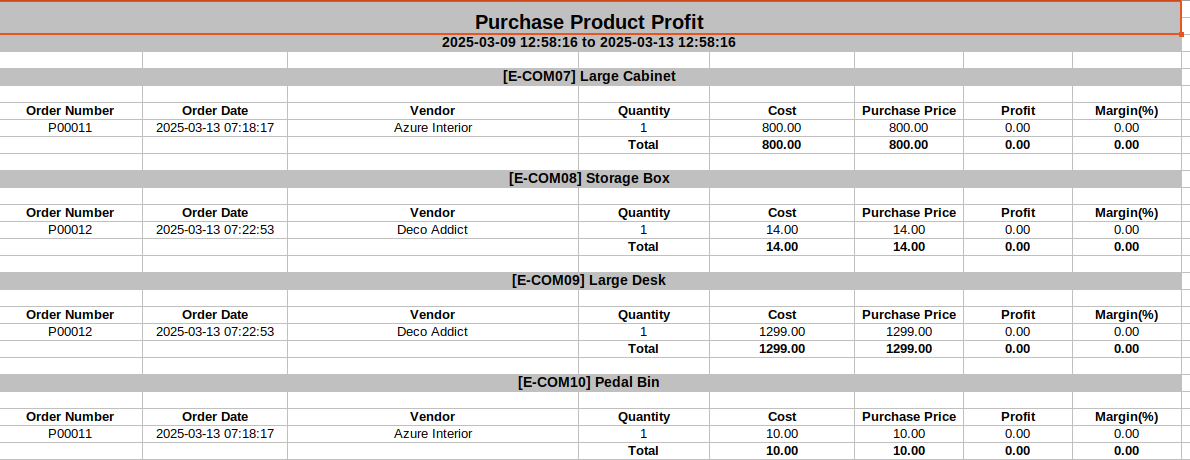Select the 'Margin(%)' header in the Large Cabinet section

pyautogui.click(x=1126, y=111)
